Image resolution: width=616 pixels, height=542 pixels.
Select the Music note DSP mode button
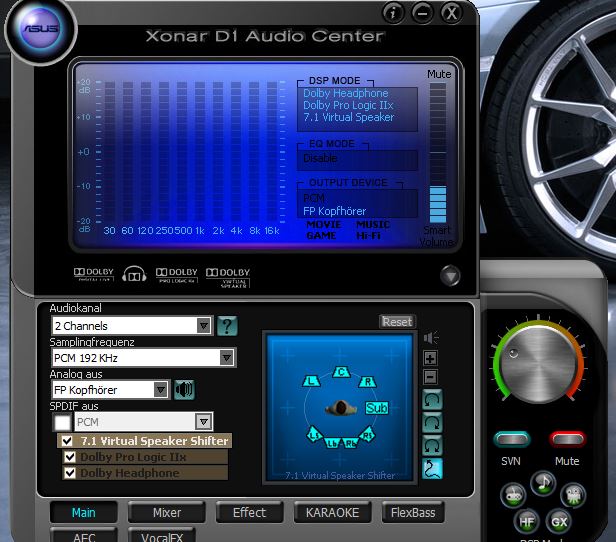[543, 483]
